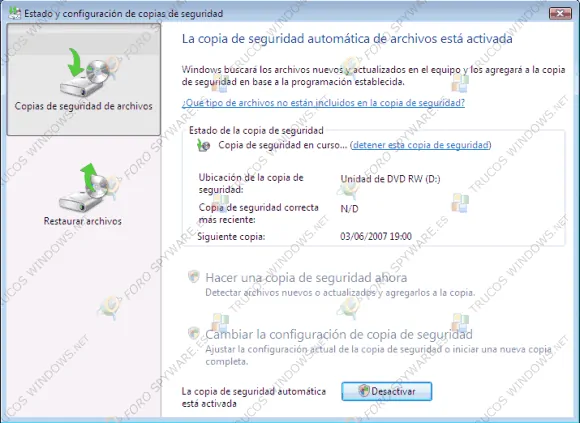Click 'Estado de la copia de seguridad' group label
The image size is (580, 423).
tap(256, 130)
